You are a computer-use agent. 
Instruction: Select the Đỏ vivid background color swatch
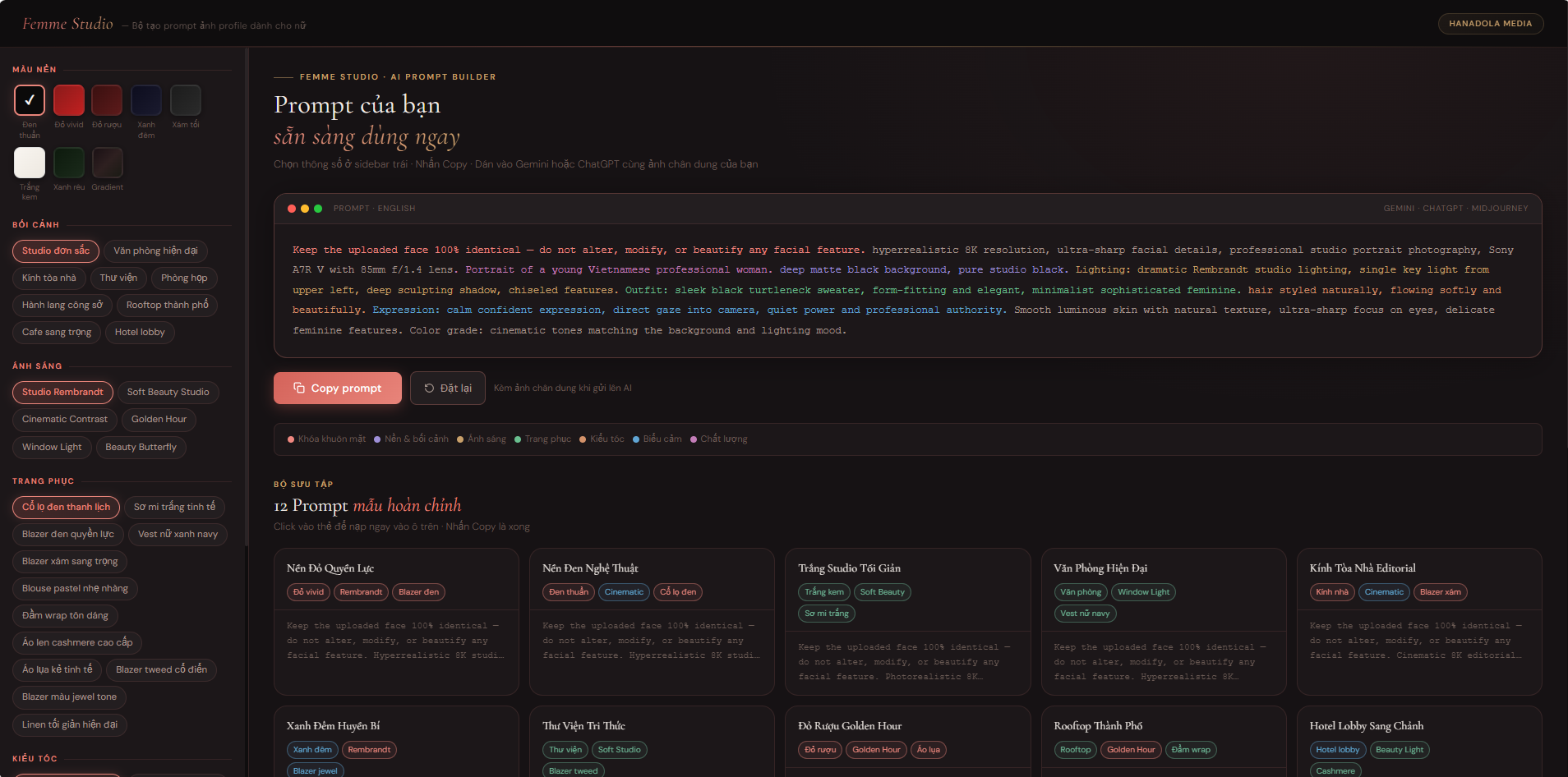[69, 100]
